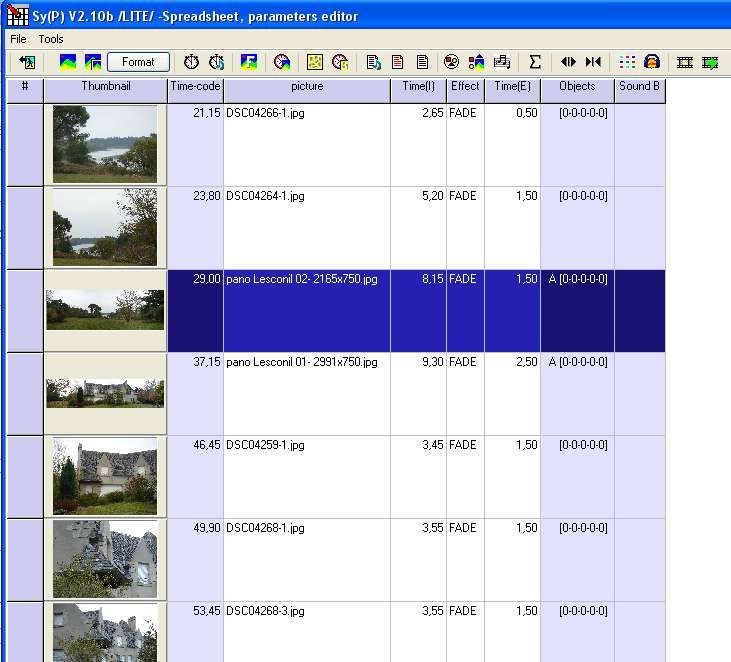The image size is (731, 662).
Task: Select thumbnail of DSC04268-3.jpg
Action: [x=105, y=632]
